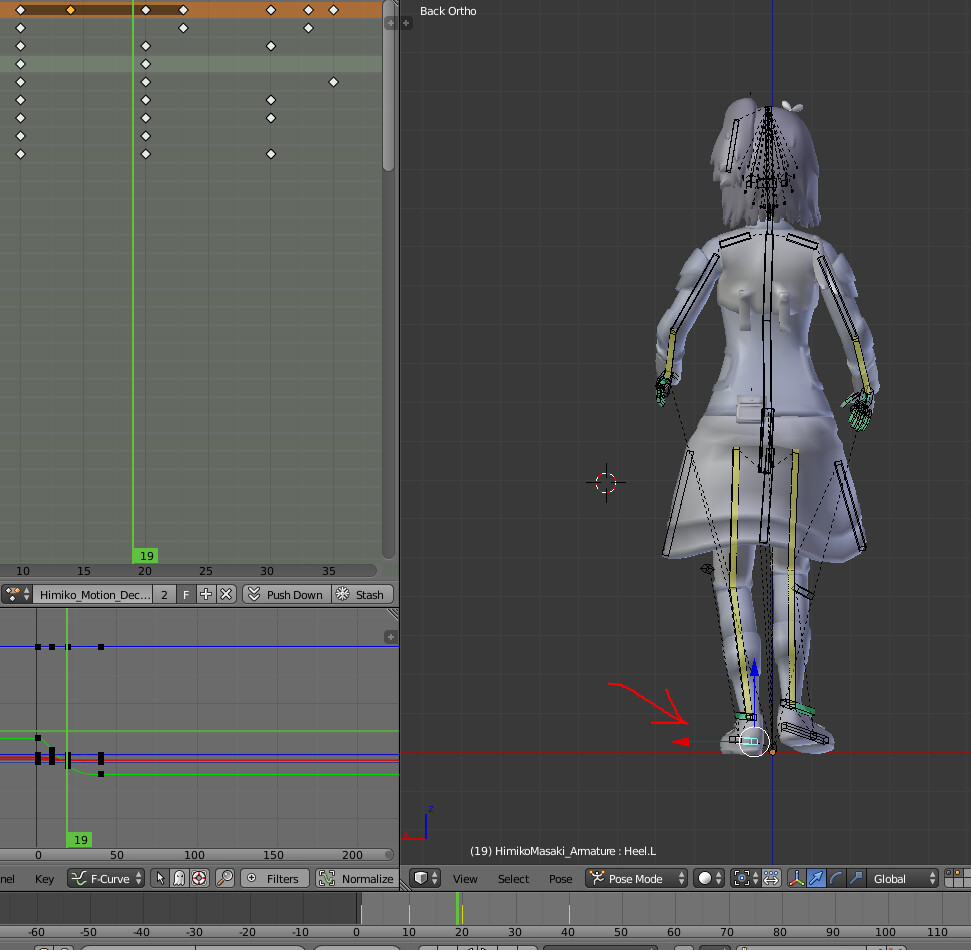Toggle the only-selected-curves arrow filter in Graph Editor

160,878
